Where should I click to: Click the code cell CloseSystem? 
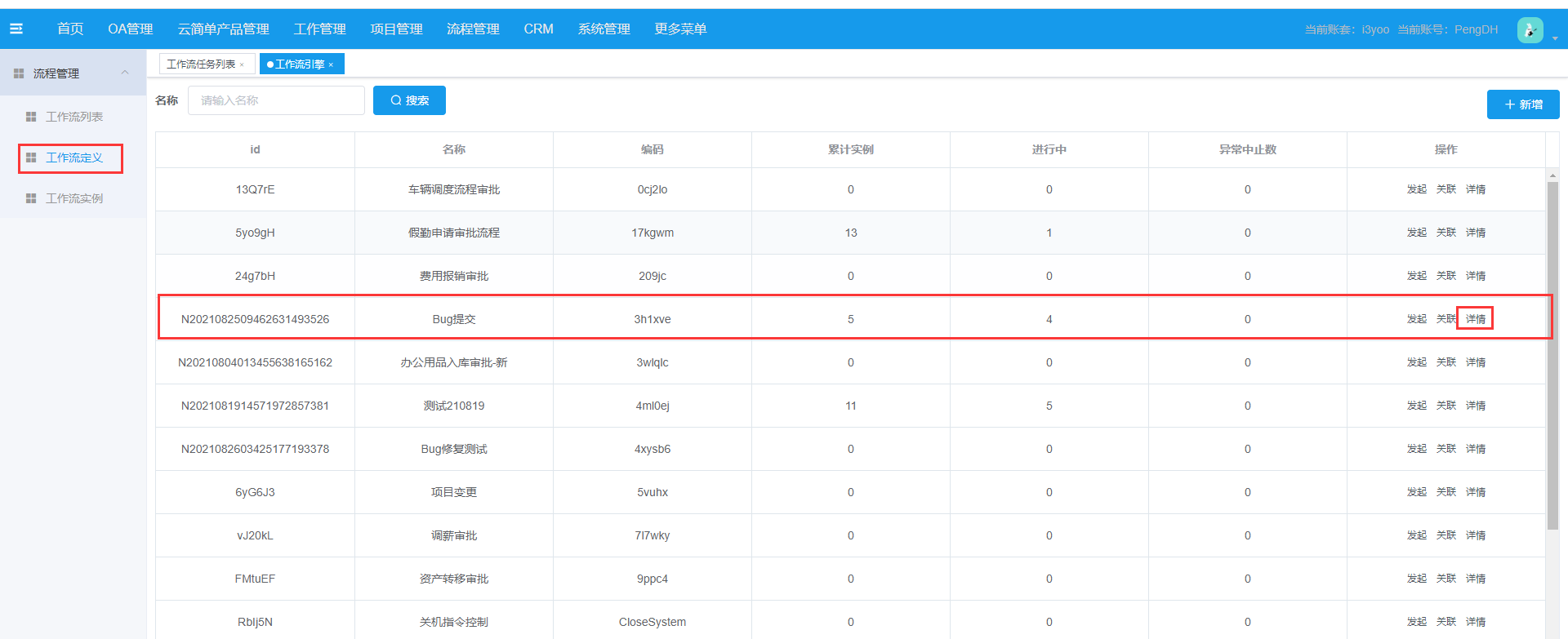pyautogui.click(x=653, y=622)
